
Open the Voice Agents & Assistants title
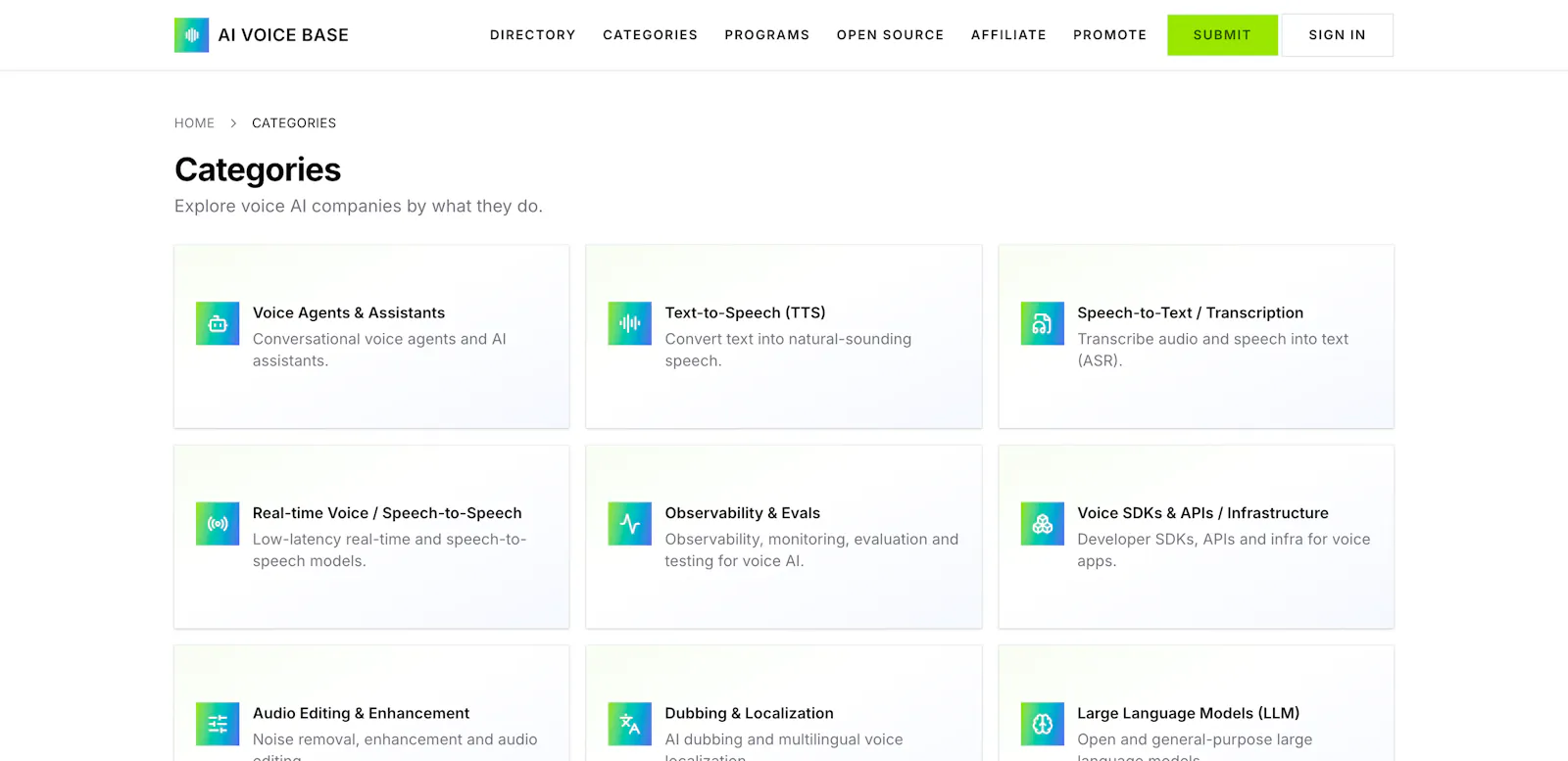[x=349, y=312]
